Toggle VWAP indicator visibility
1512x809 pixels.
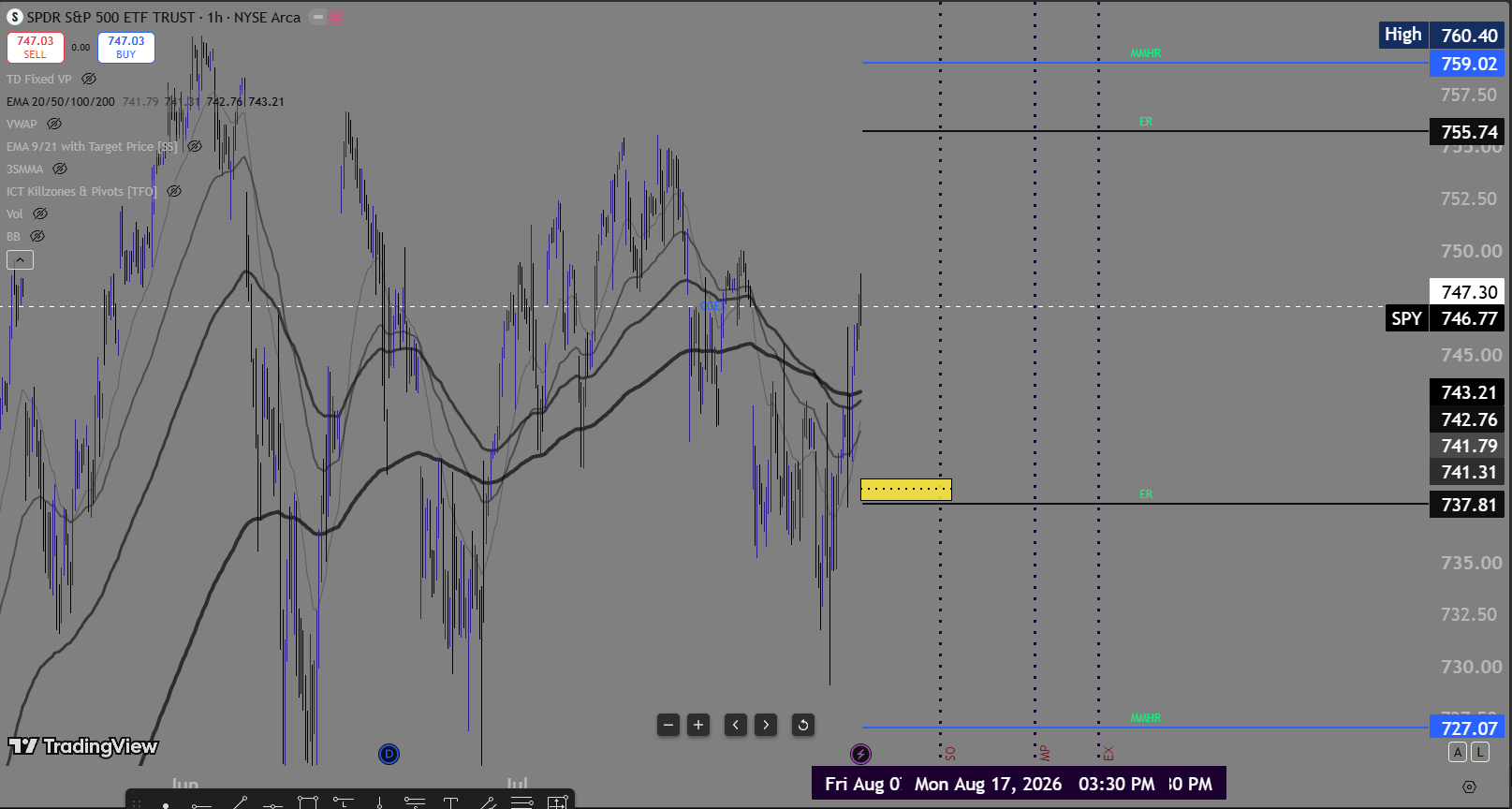[x=54, y=124]
